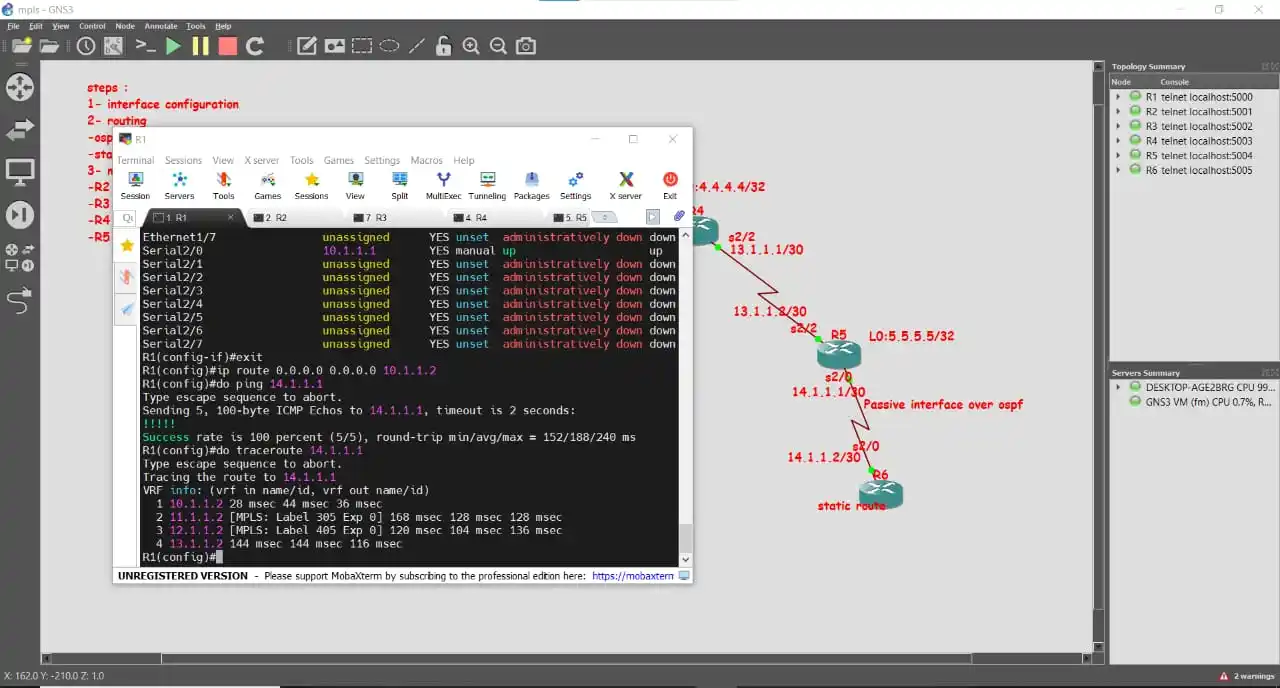Open MobaXterm Terminal menu
Viewport: 1280px width, 688px height.
click(x=135, y=160)
